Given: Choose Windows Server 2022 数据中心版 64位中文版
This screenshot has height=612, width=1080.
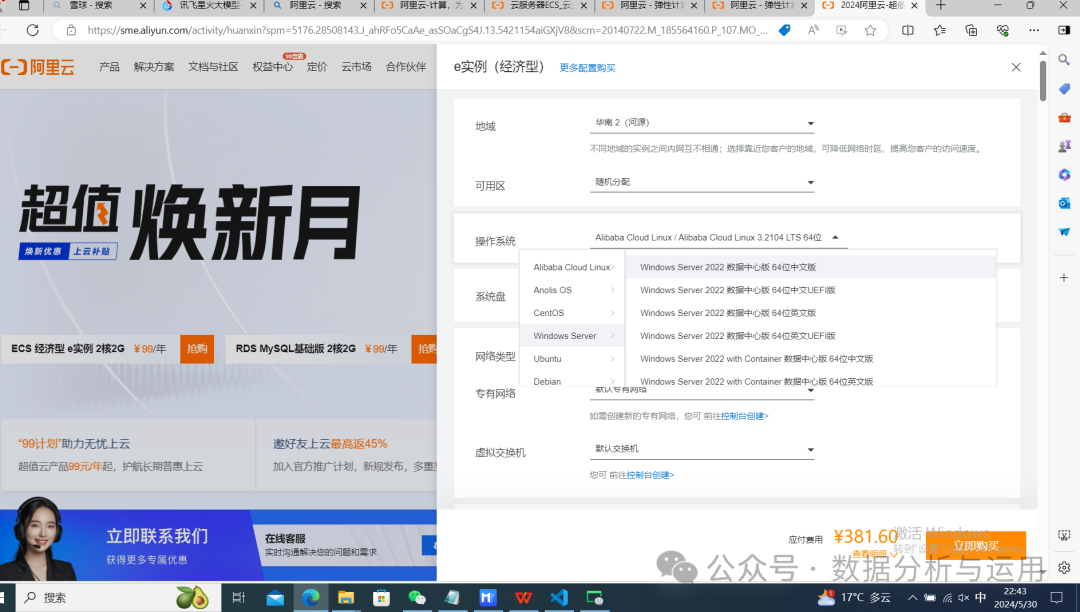Looking at the screenshot, I should (x=811, y=267).
